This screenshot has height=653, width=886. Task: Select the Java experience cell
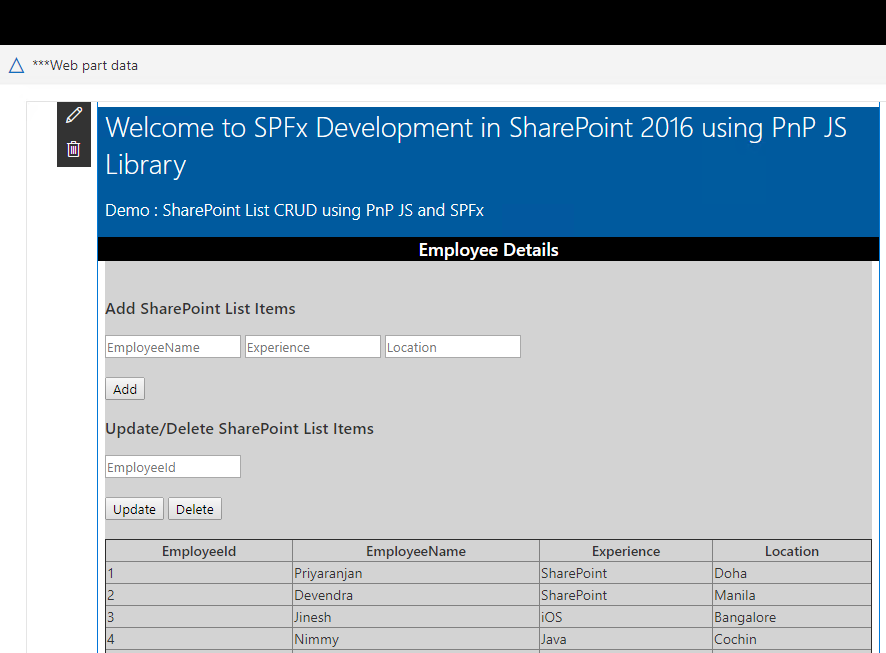pyautogui.click(x=626, y=639)
